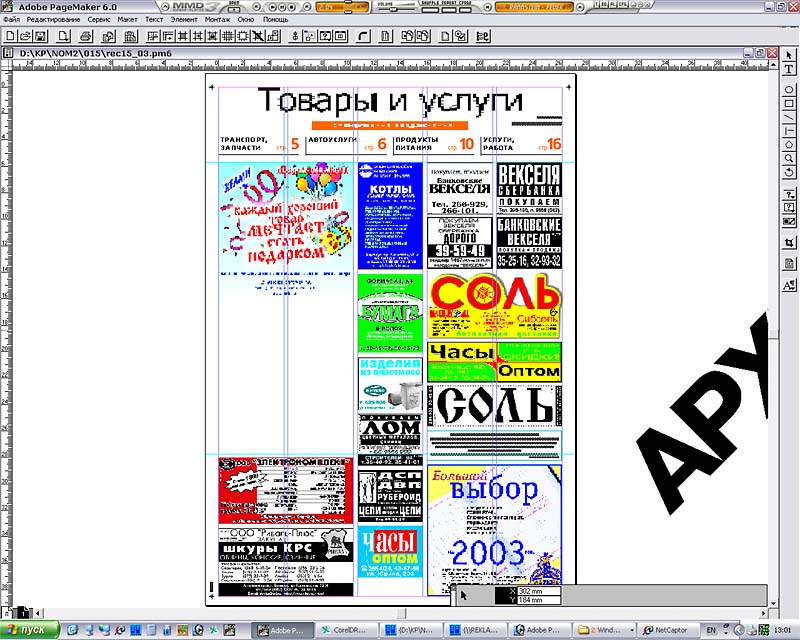Open the {\\REKLA... taskbar window
The width and height of the screenshot is (800, 640).
(475, 630)
